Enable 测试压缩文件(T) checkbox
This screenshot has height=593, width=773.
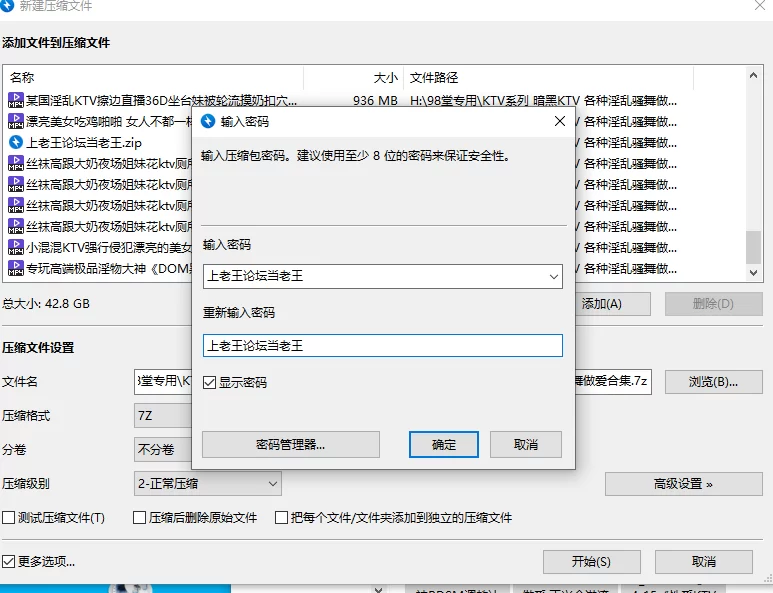[x=8, y=518]
